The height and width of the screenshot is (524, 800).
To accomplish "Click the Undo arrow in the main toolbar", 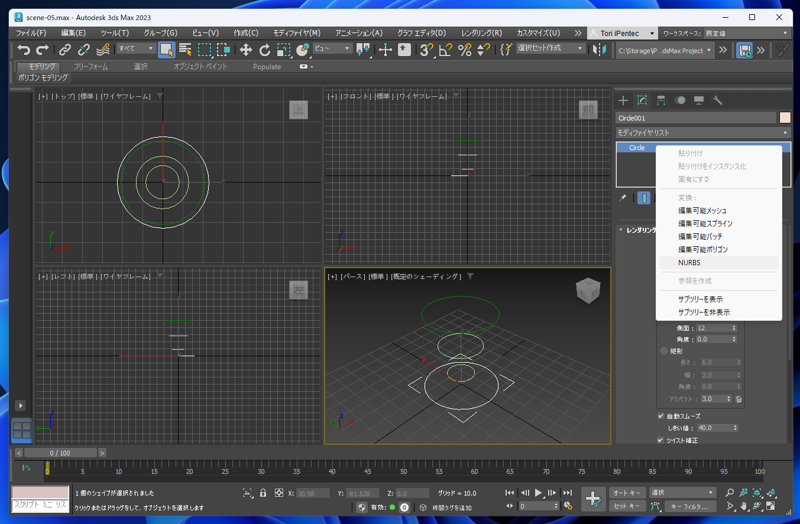I will pyautogui.click(x=23, y=49).
